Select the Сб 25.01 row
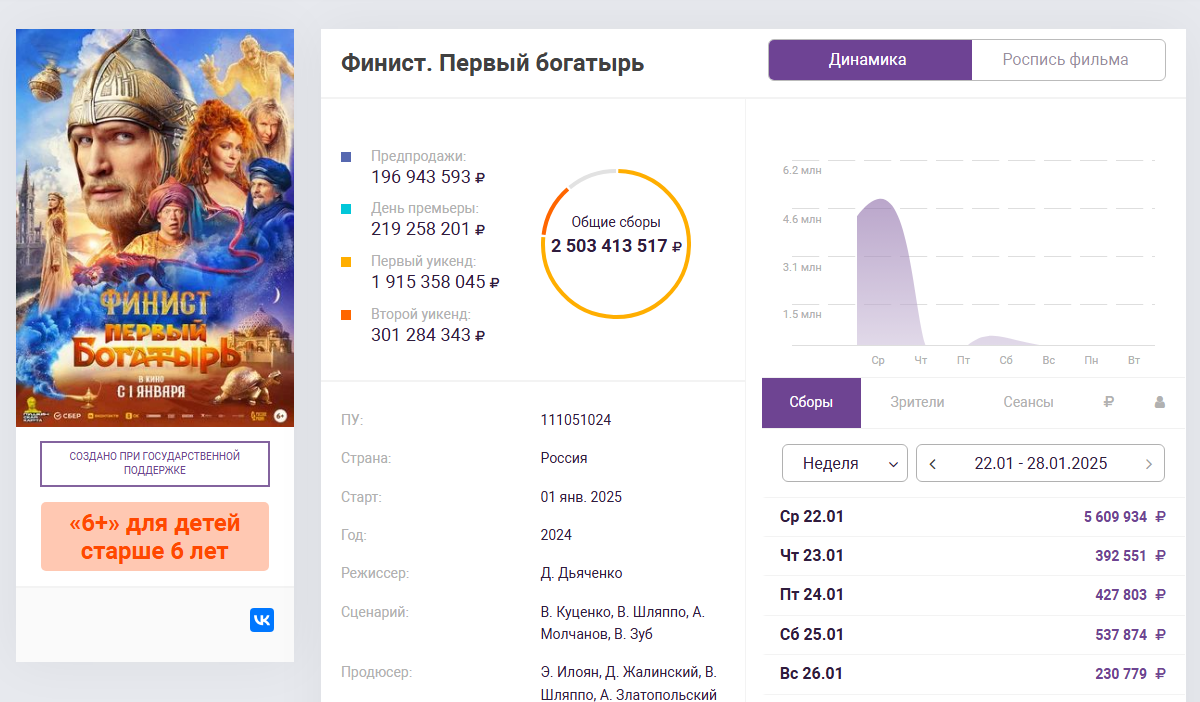This screenshot has width=1200, height=702. (x=973, y=635)
